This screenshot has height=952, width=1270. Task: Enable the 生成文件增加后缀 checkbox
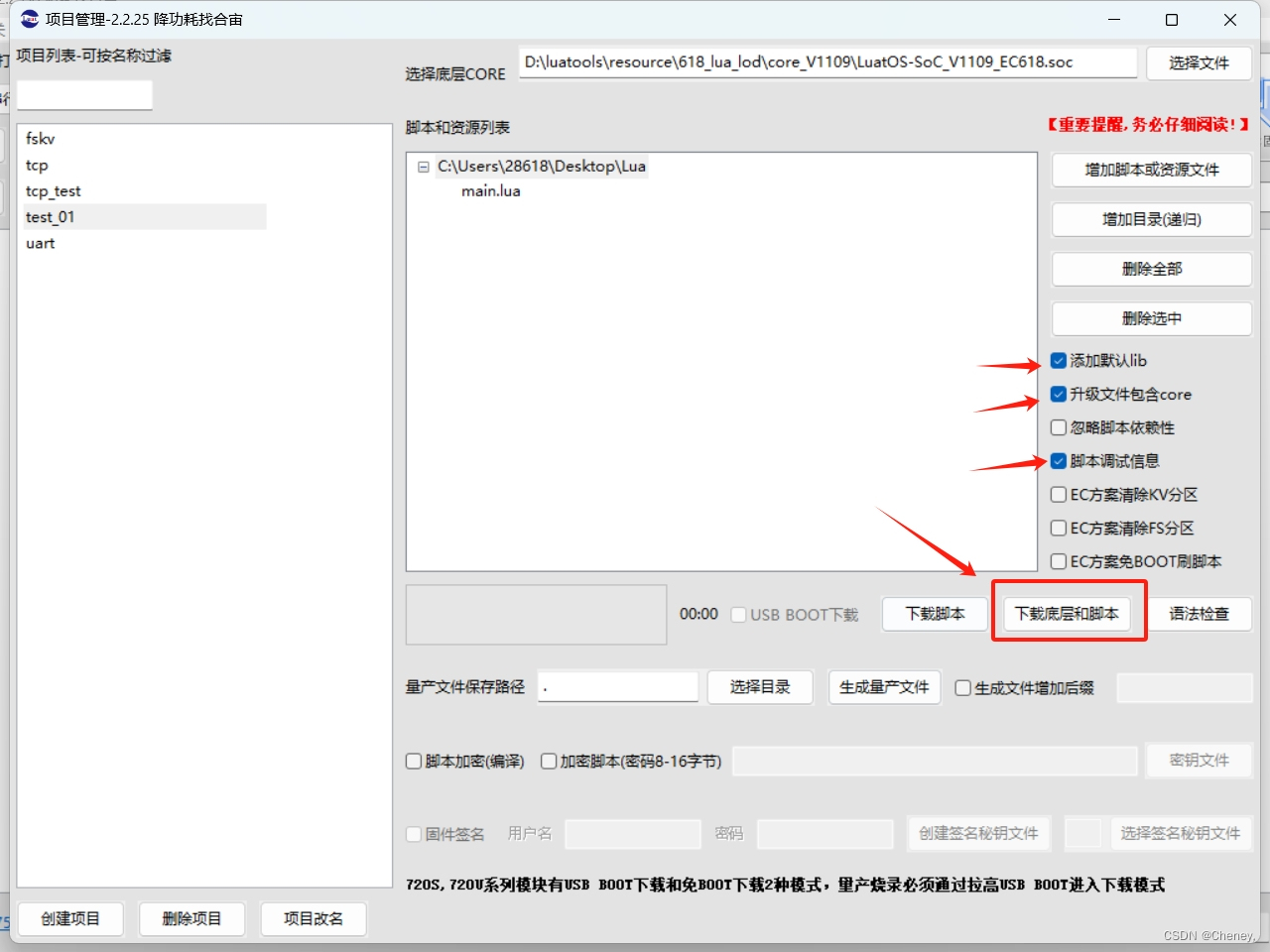962,688
